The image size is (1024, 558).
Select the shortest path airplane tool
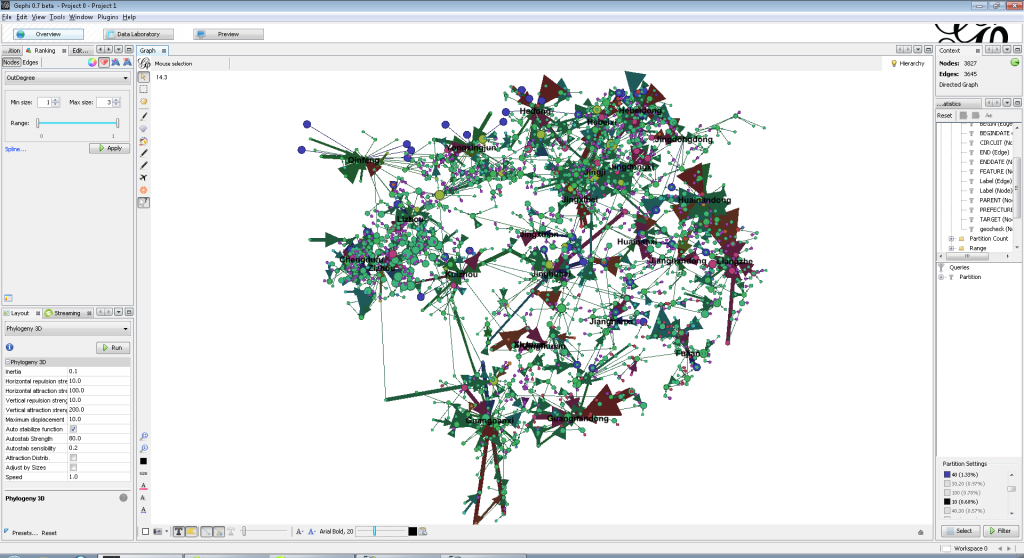(144, 177)
